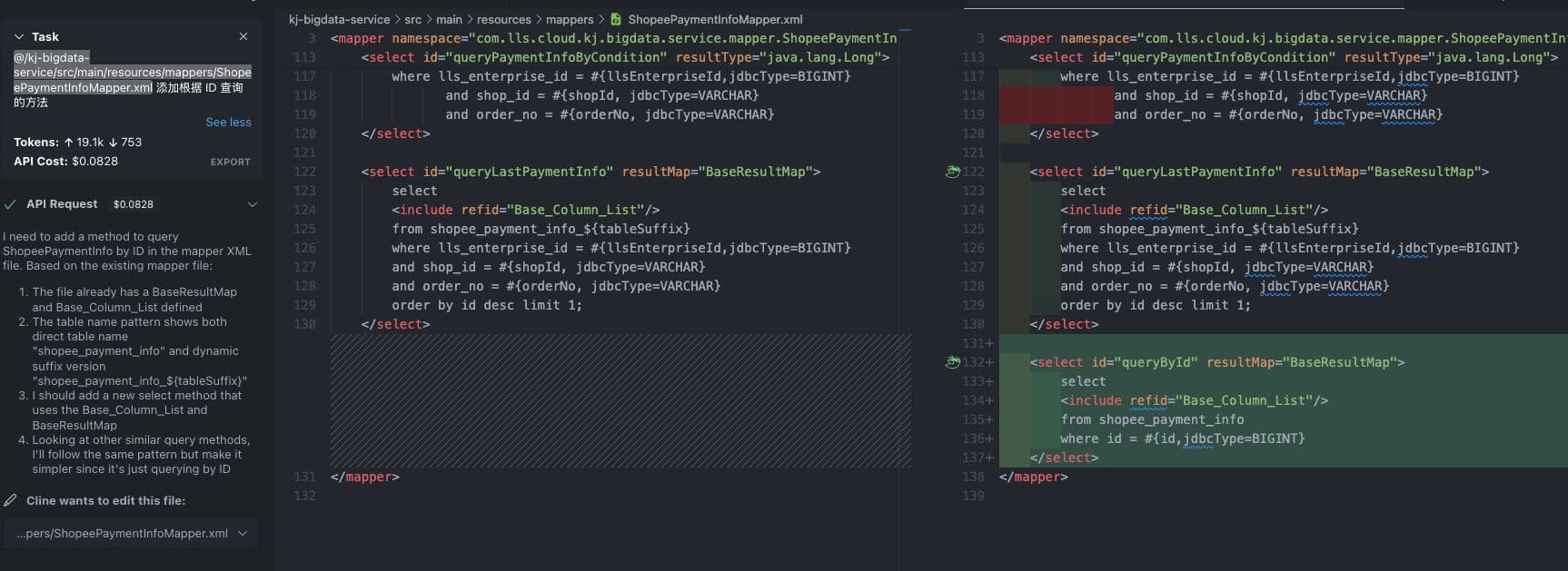Click the hatched empty diff region on left

(620, 400)
